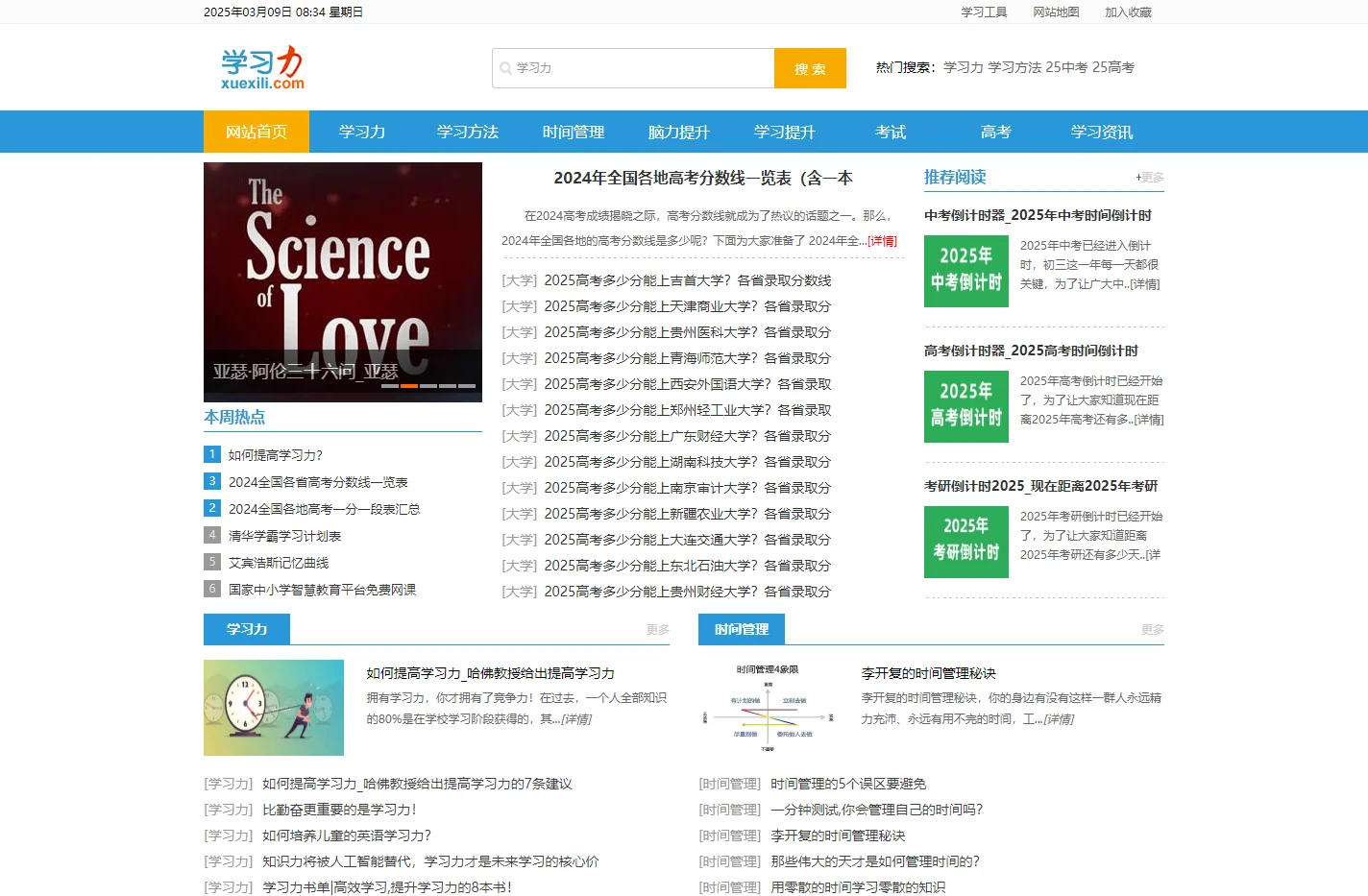
Task: Click the orange 搜索 button
Action: tap(810, 68)
